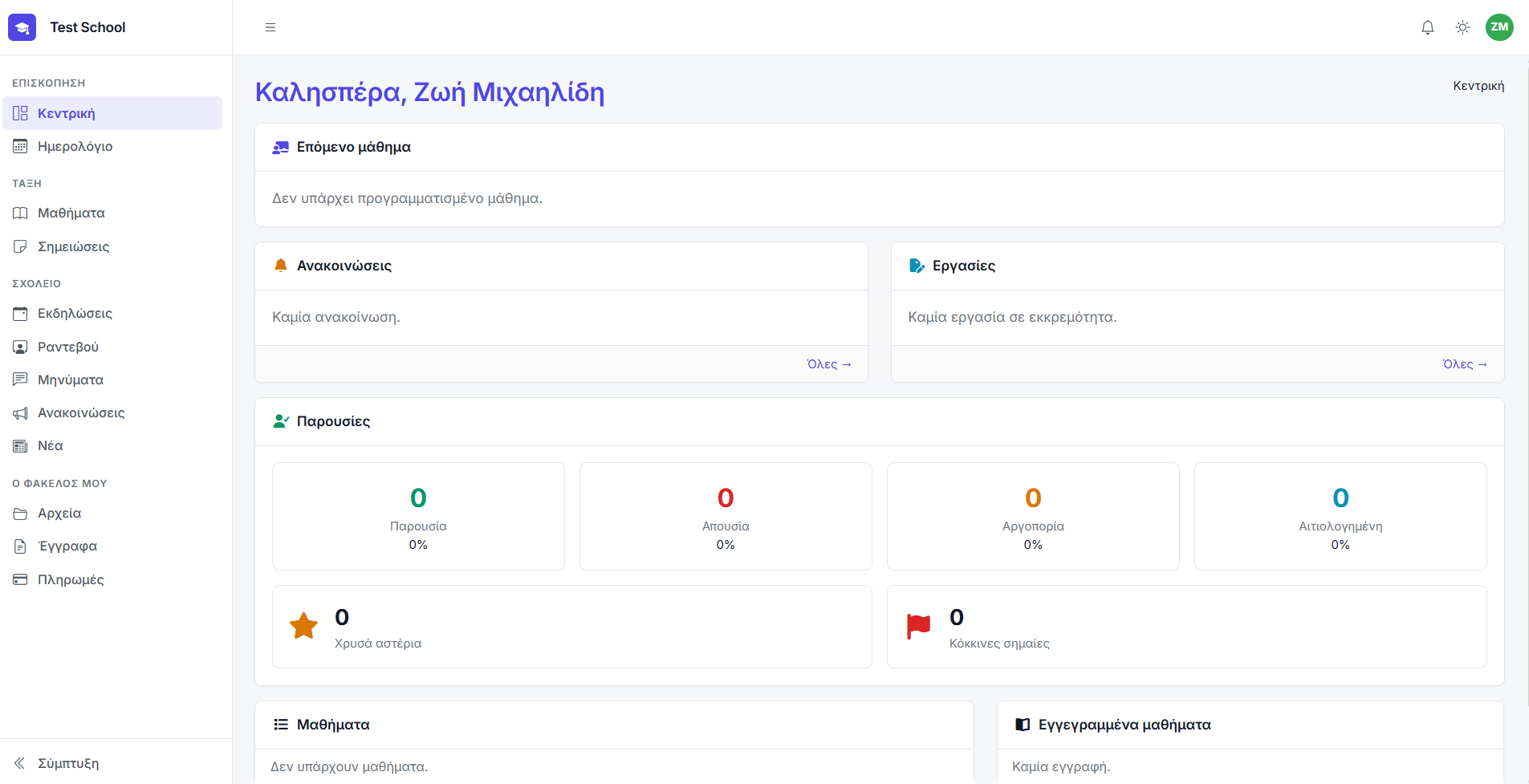
Task: Click the Test School graduation cap logo
Action: tap(22, 27)
